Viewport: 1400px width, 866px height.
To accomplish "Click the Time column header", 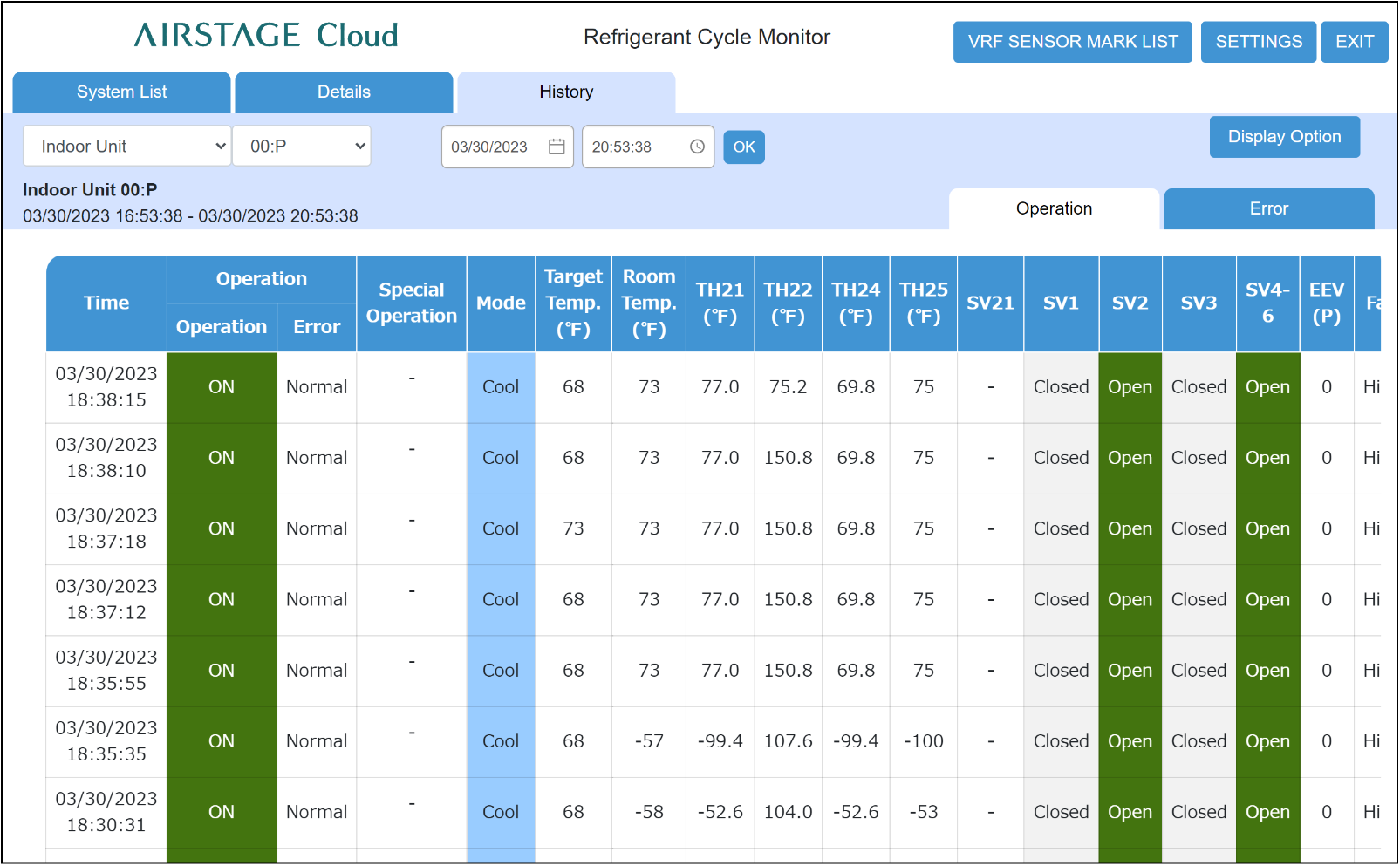I will [x=106, y=303].
